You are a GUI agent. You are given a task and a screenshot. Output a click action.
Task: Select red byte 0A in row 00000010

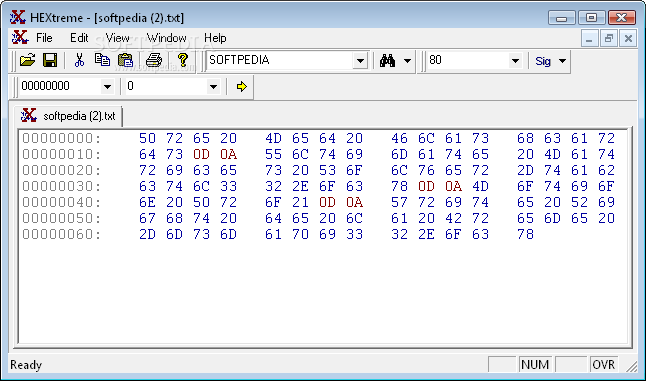(228, 154)
